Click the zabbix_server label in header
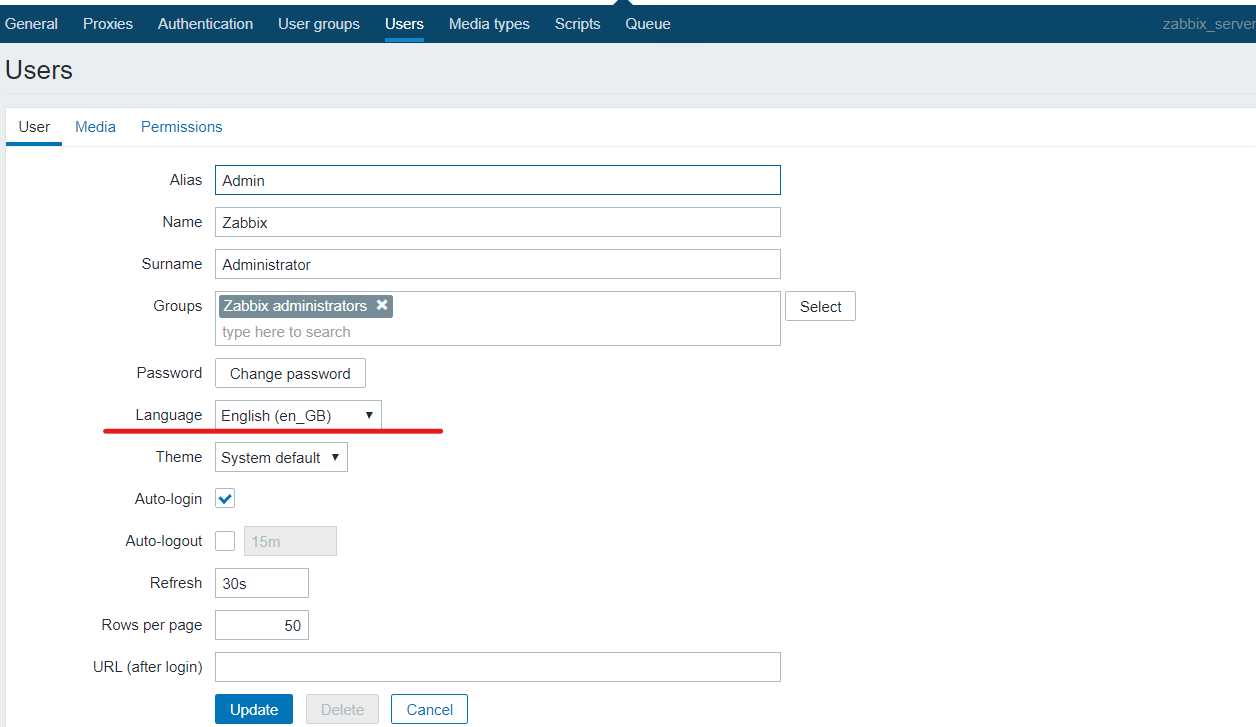The width and height of the screenshot is (1256, 727). pos(1208,24)
